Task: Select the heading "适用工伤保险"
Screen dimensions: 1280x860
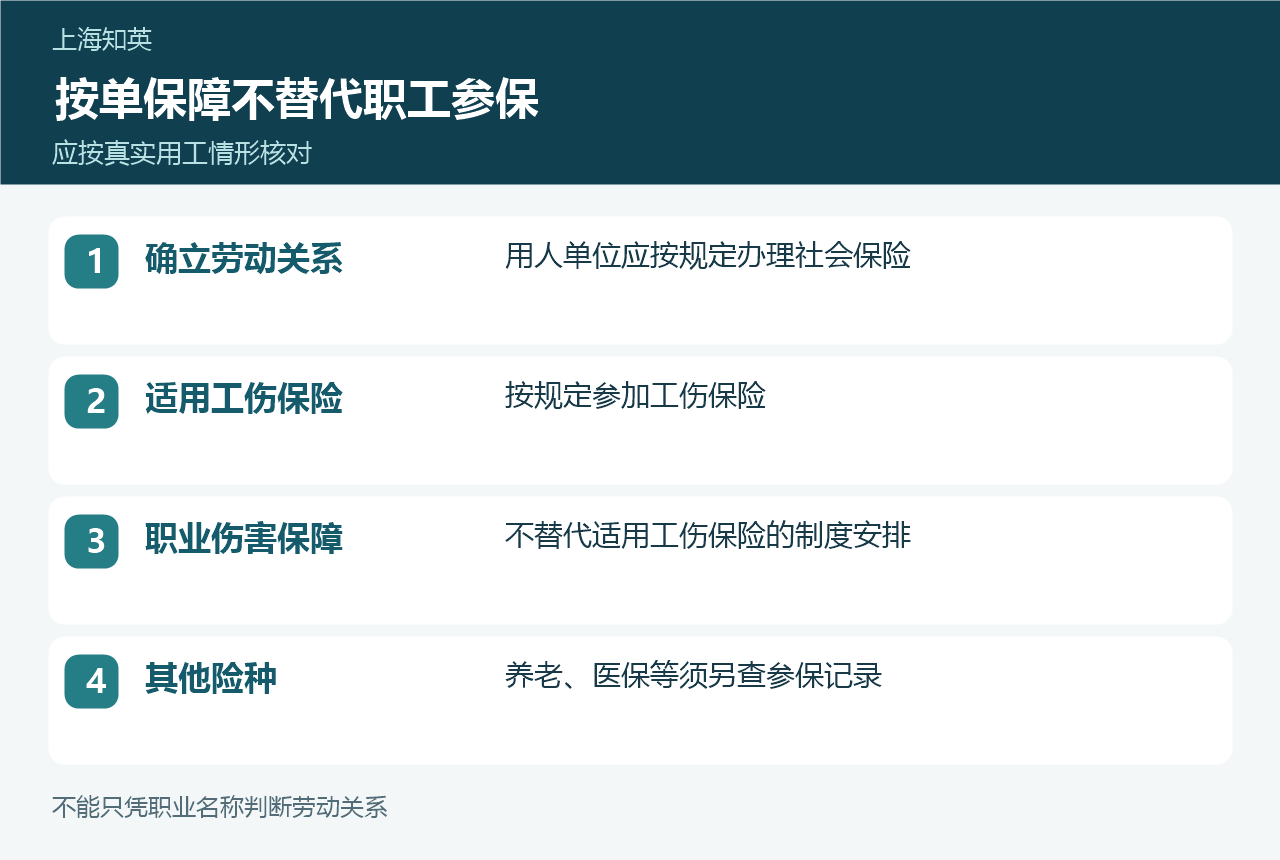Action: point(244,399)
